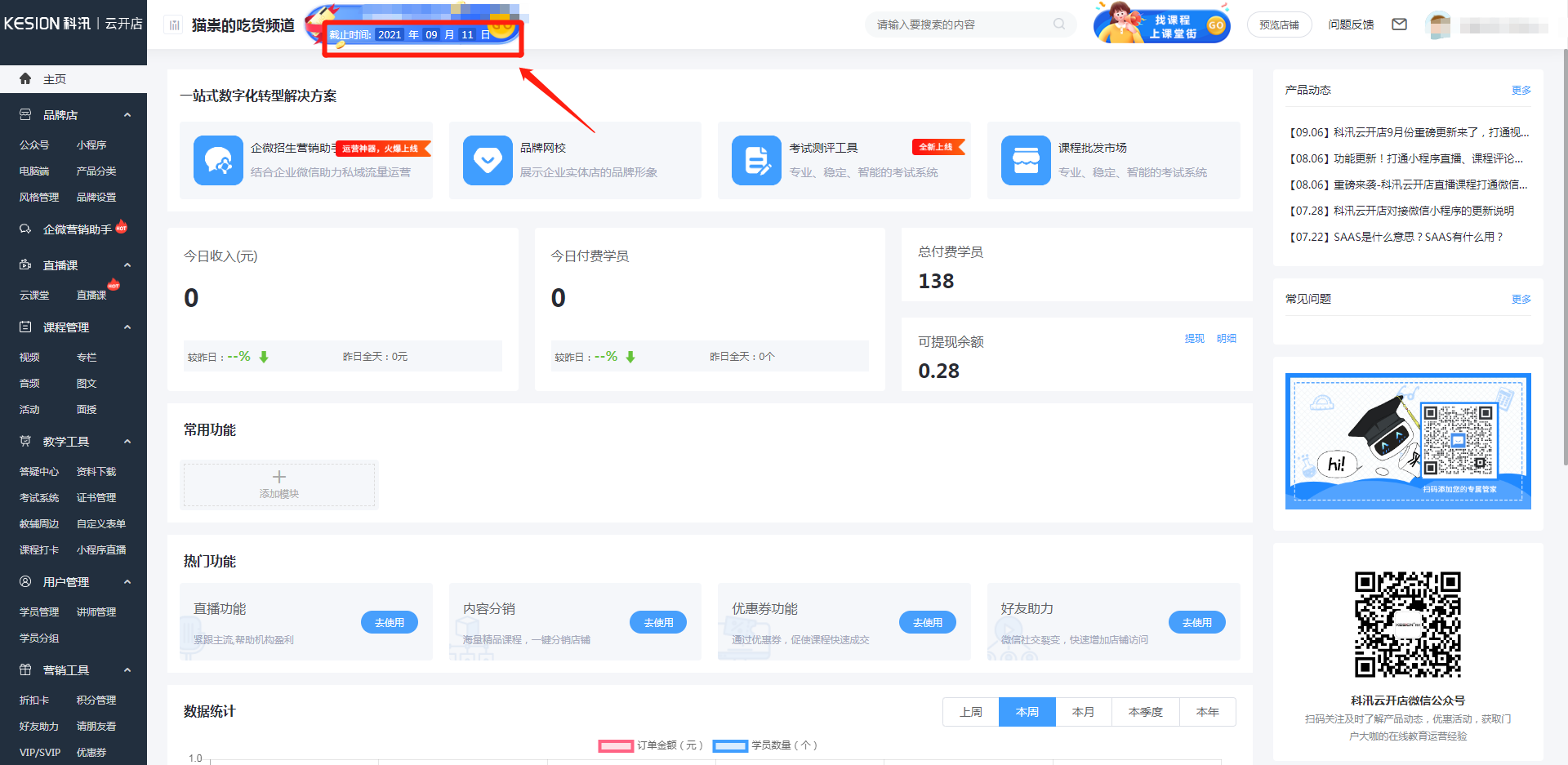The image size is (1568, 765).
Task: Click the 考试测评工具 document icon
Action: (x=756, y=160)
